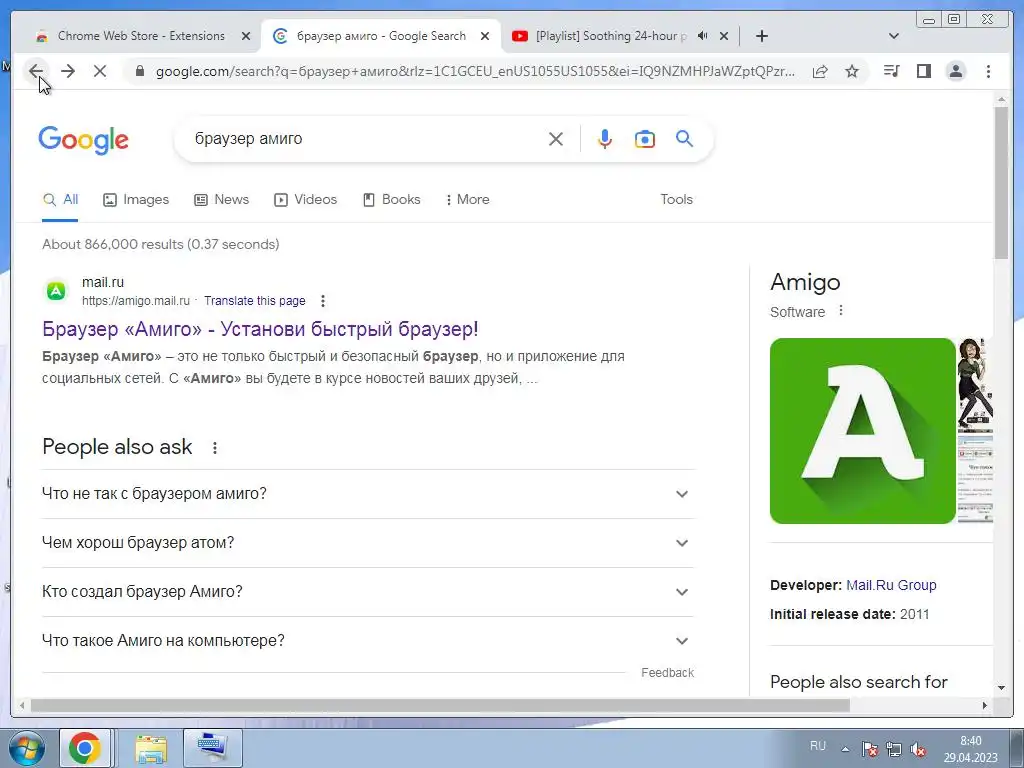Go back using the browser back arrow
Viewport: 1024px width, 768px height.
coord(36,71)
